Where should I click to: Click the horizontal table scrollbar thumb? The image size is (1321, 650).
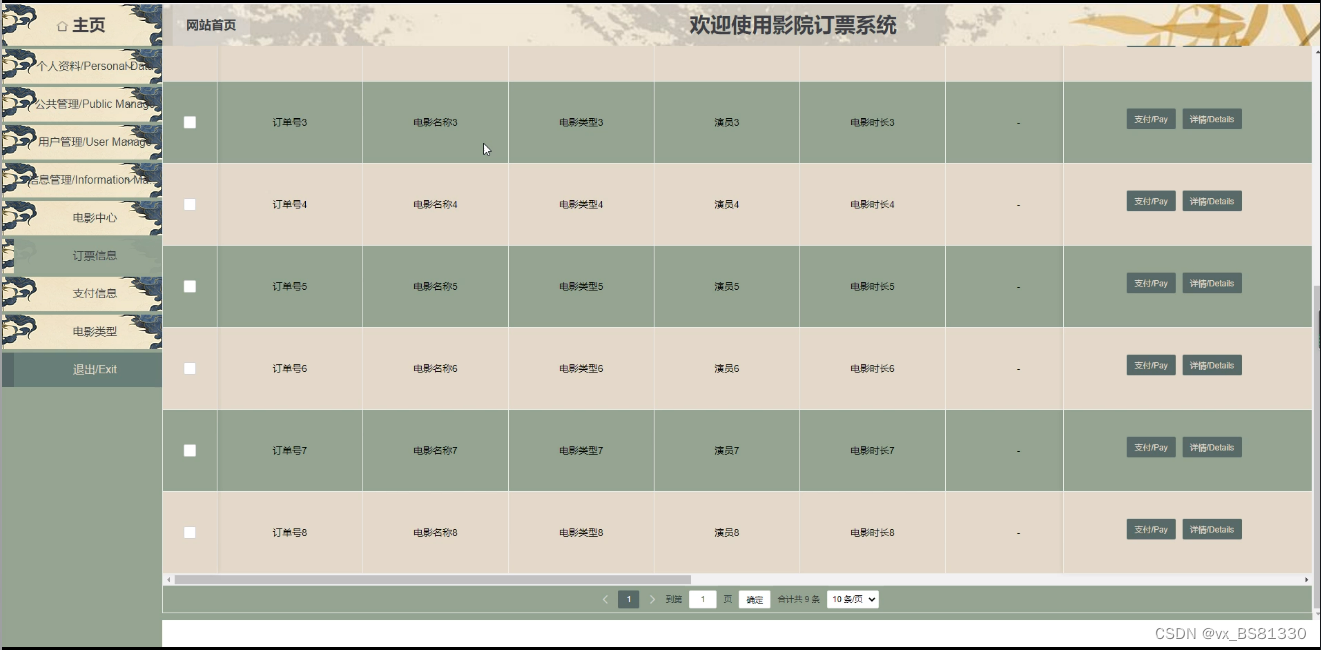coord(433,580)
